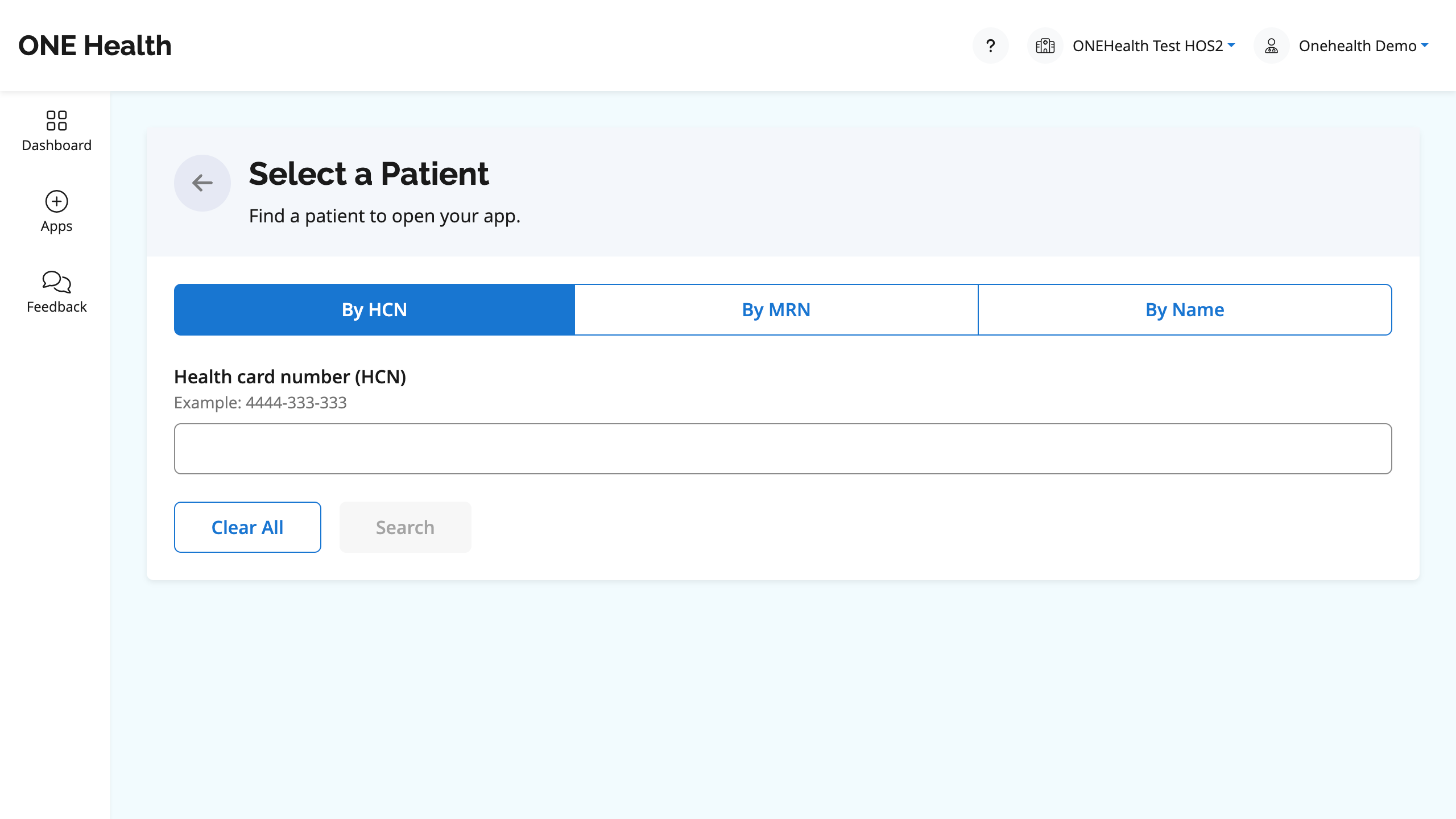Open the Dashboard grid icon

(x=56, y=121)
